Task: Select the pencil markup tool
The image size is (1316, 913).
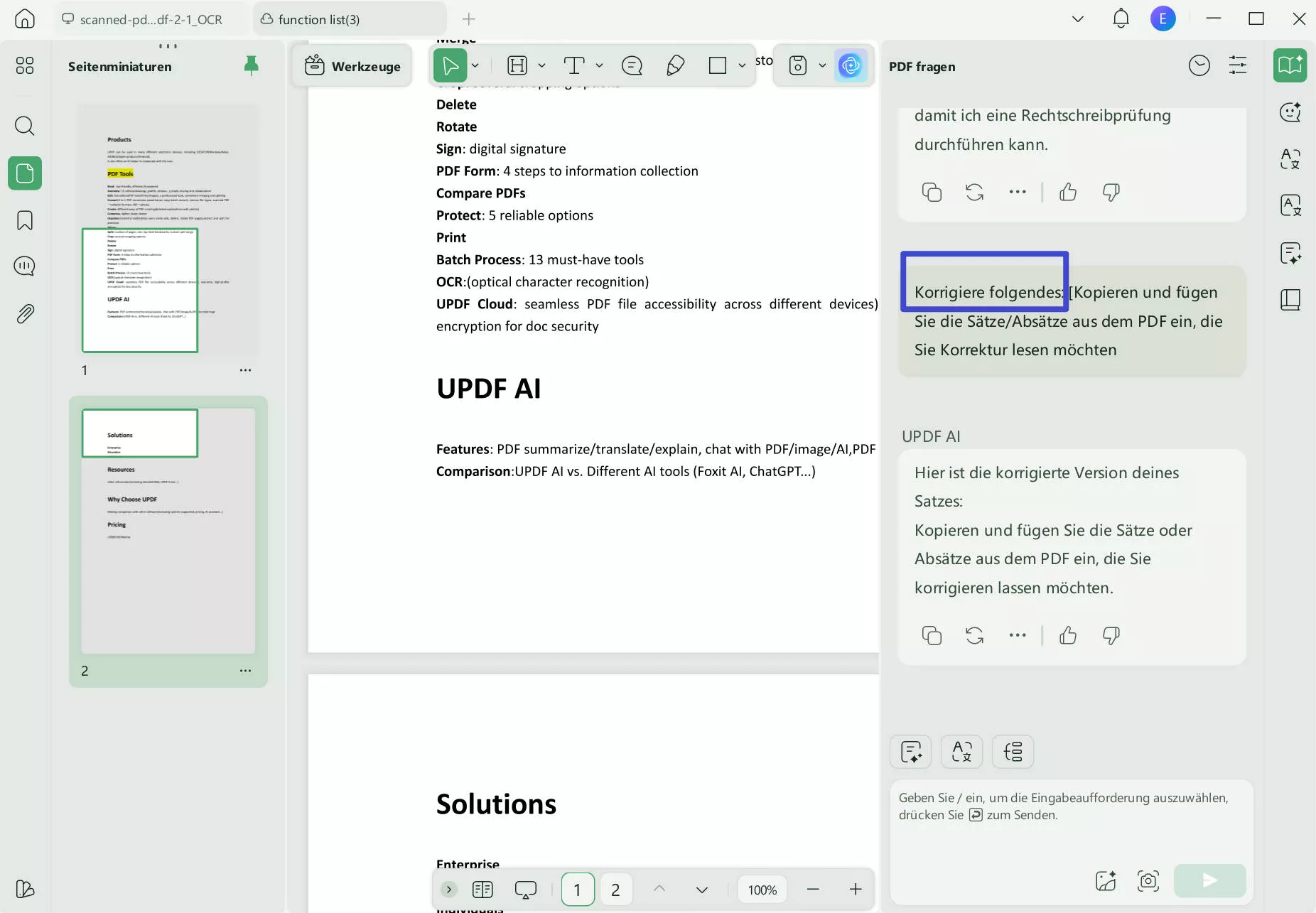Action: pyautogui.click(x=674, y=65)
